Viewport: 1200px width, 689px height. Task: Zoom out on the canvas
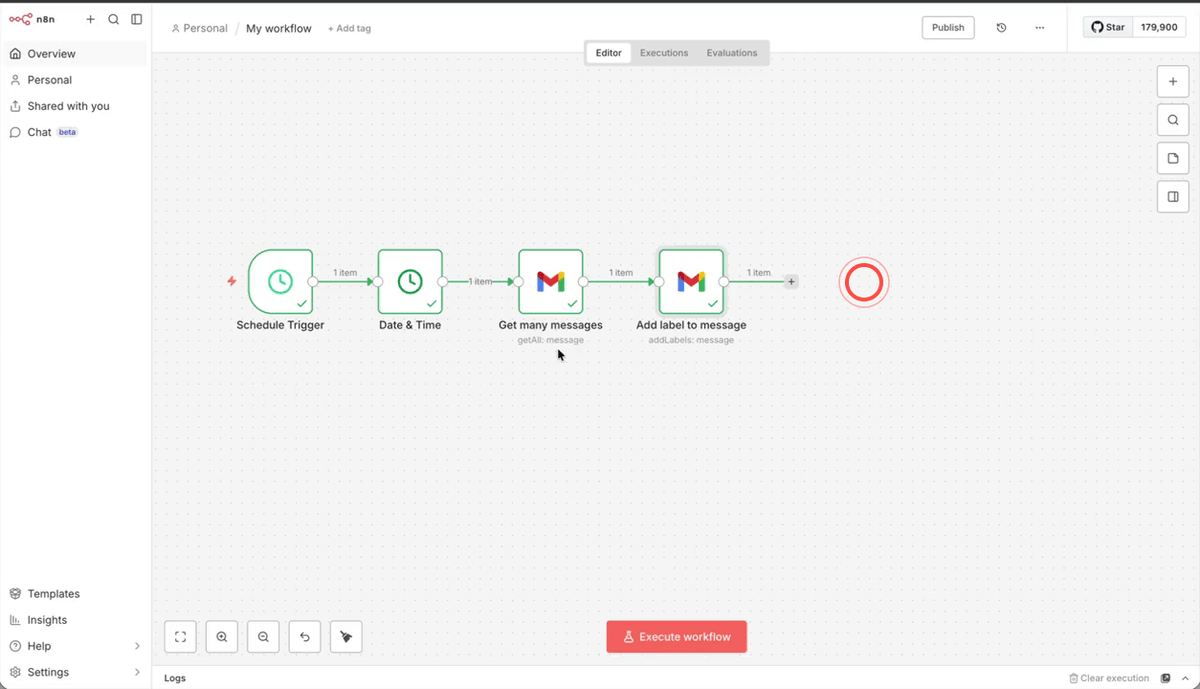[263, 637]
